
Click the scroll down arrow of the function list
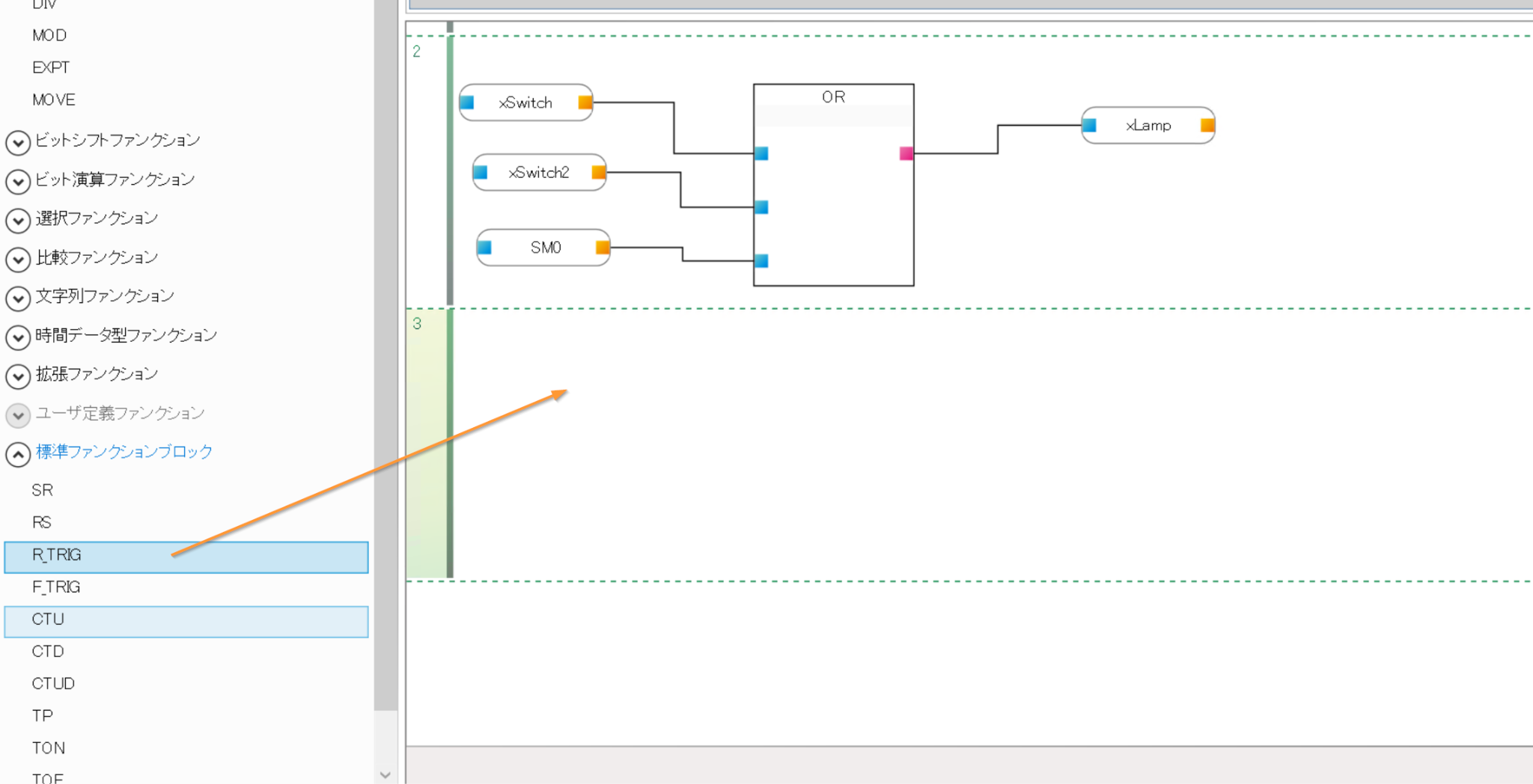click(x=385, y=775)
